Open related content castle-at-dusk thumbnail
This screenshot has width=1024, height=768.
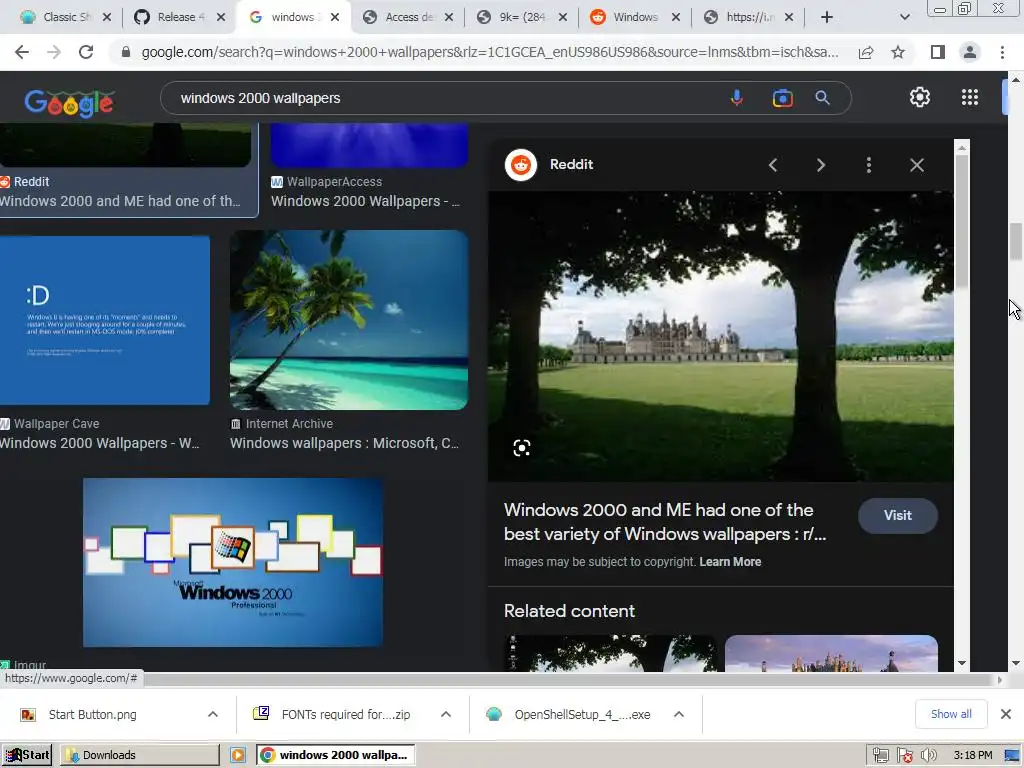[831, 653]
